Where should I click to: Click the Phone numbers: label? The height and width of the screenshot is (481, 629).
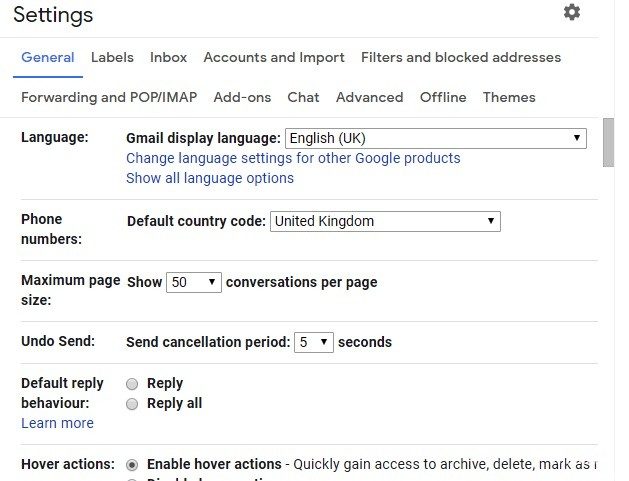click(x=51, y=229)
